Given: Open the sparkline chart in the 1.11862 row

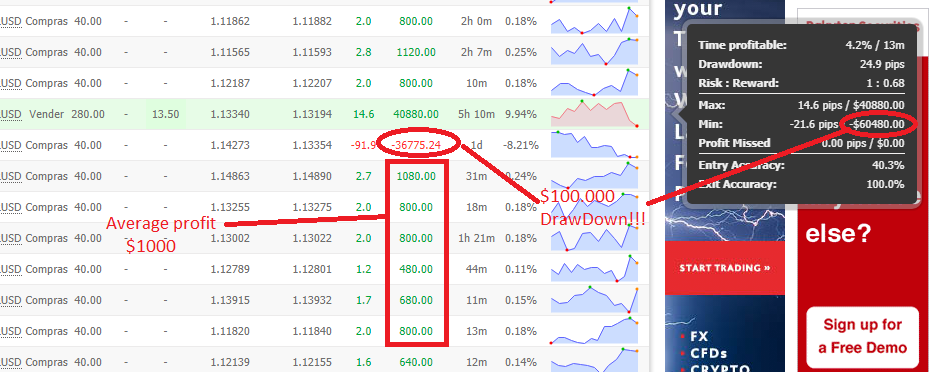Looking at the screenshot, I should pos(595,21).
